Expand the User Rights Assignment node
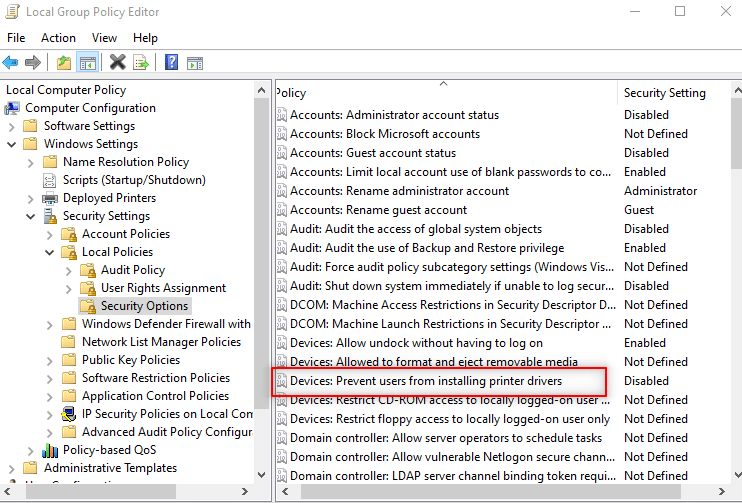 (x=69, y=289)
